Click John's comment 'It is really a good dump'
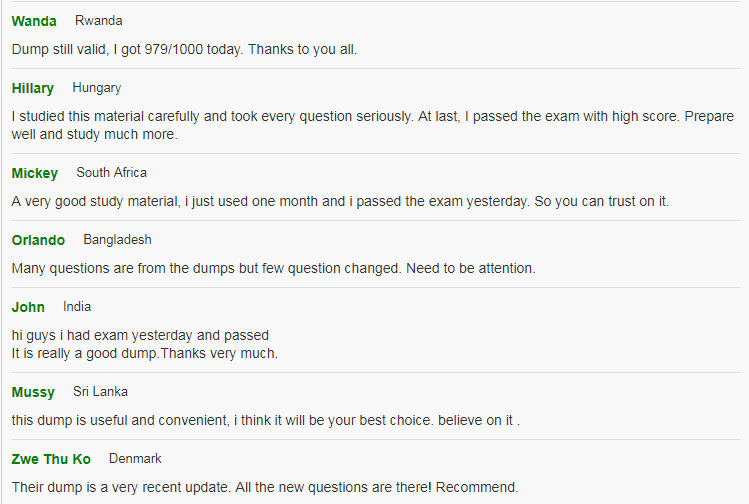This screenshot has width=749, height=504. 145,354
